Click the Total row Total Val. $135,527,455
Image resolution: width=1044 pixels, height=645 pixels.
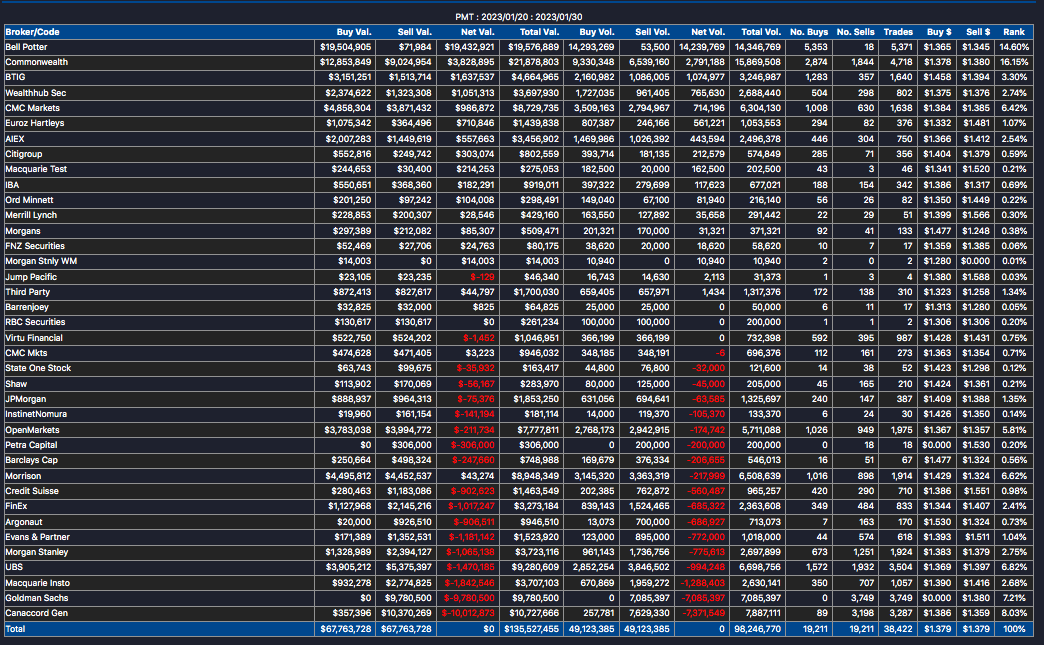[x=531, y=629]
